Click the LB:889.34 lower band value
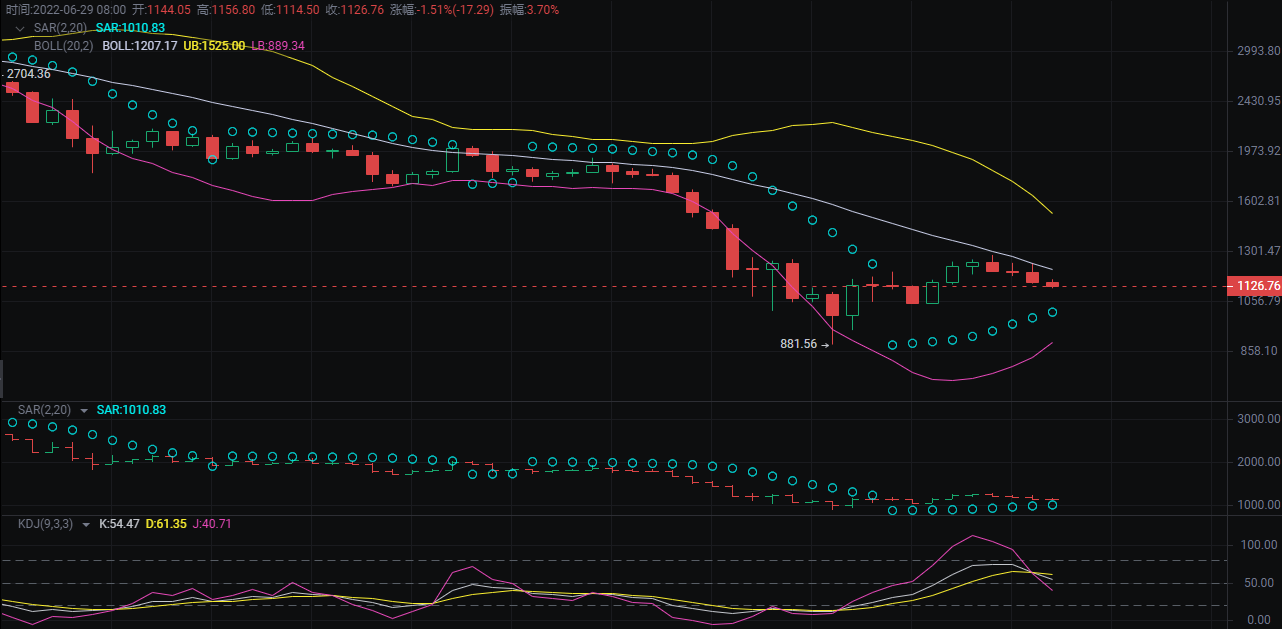The width and height of the screenshot is (1282, 629). pos(278,46)
